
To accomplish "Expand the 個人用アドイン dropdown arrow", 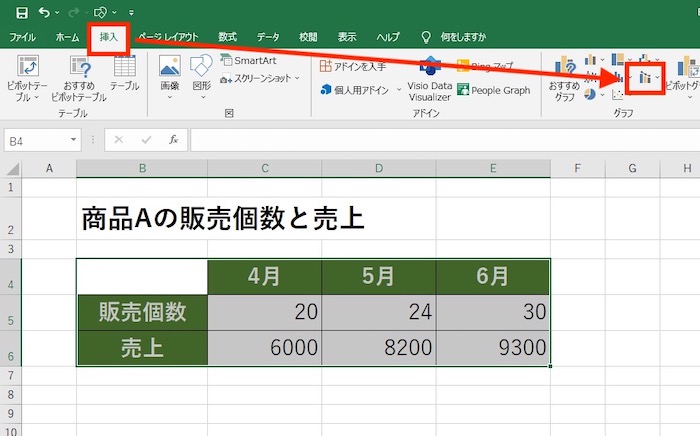I will click(x=399, y=90).
